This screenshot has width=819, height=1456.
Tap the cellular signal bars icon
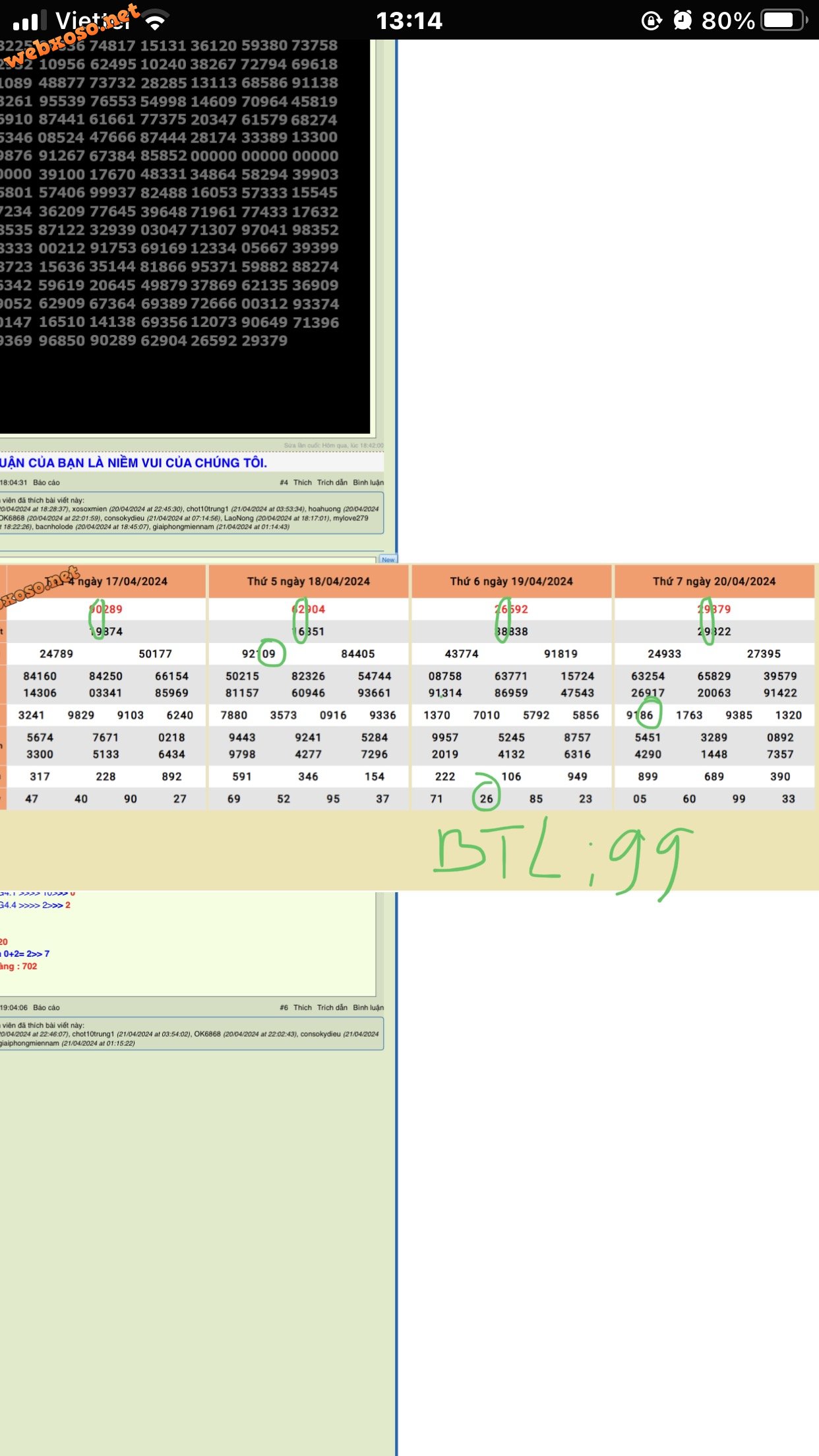30,20
